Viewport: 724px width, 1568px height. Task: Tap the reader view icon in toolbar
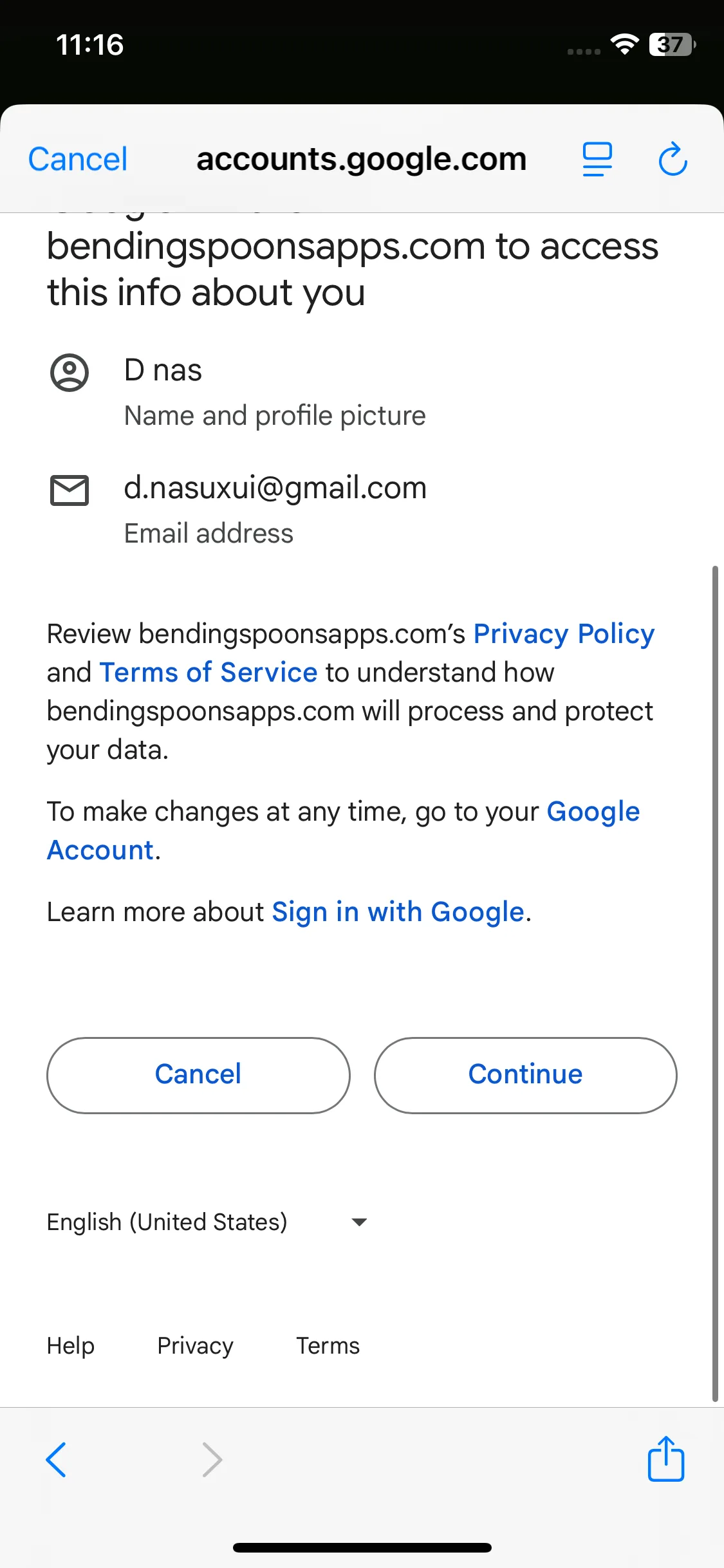pyautogui.click(x=597, y=159)
